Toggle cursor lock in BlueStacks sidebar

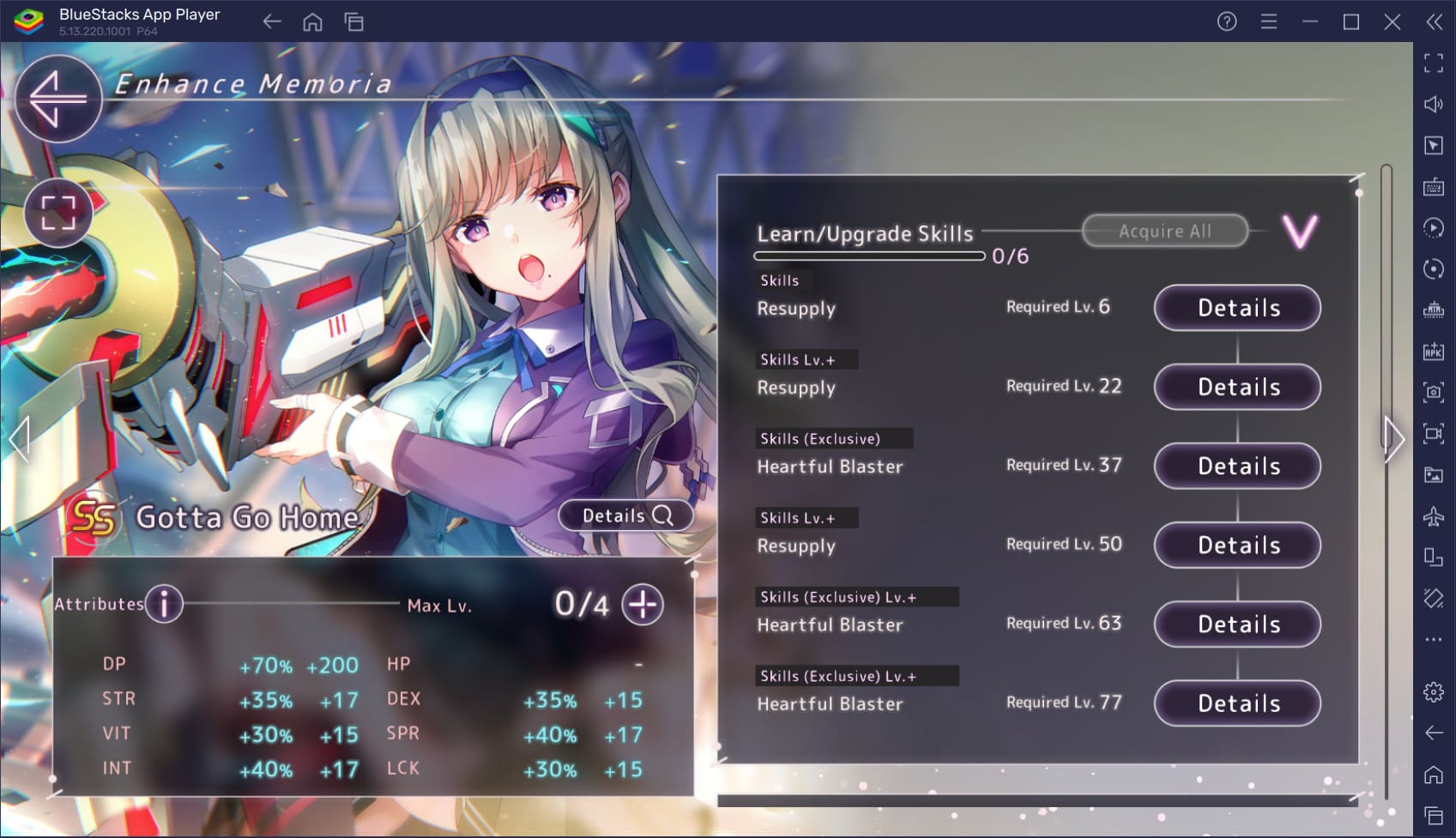click(x=1433, y=145)
